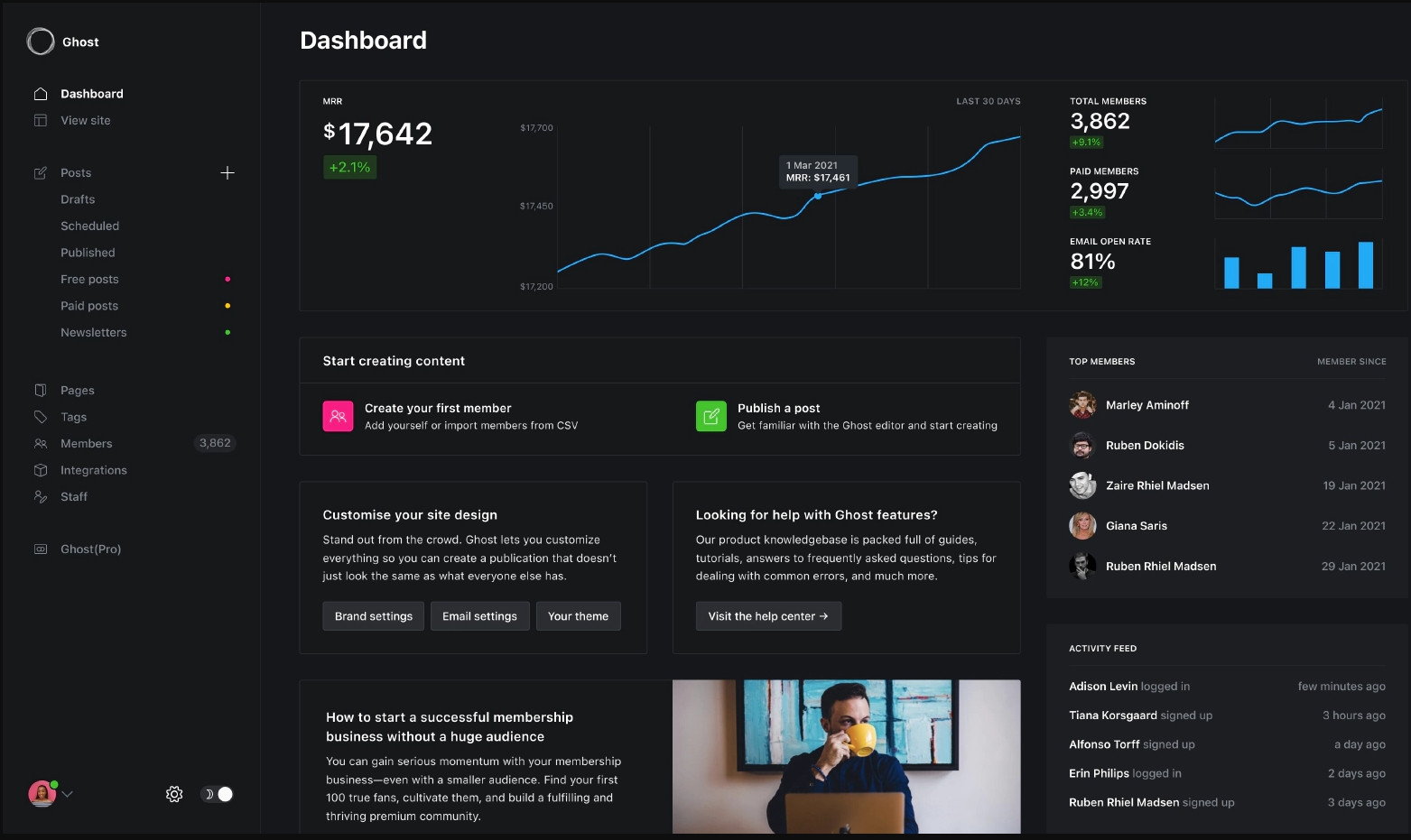Click the Tags icon in sidebar
The height and width of the screenshot is (840, 1411).
(41, 417)
